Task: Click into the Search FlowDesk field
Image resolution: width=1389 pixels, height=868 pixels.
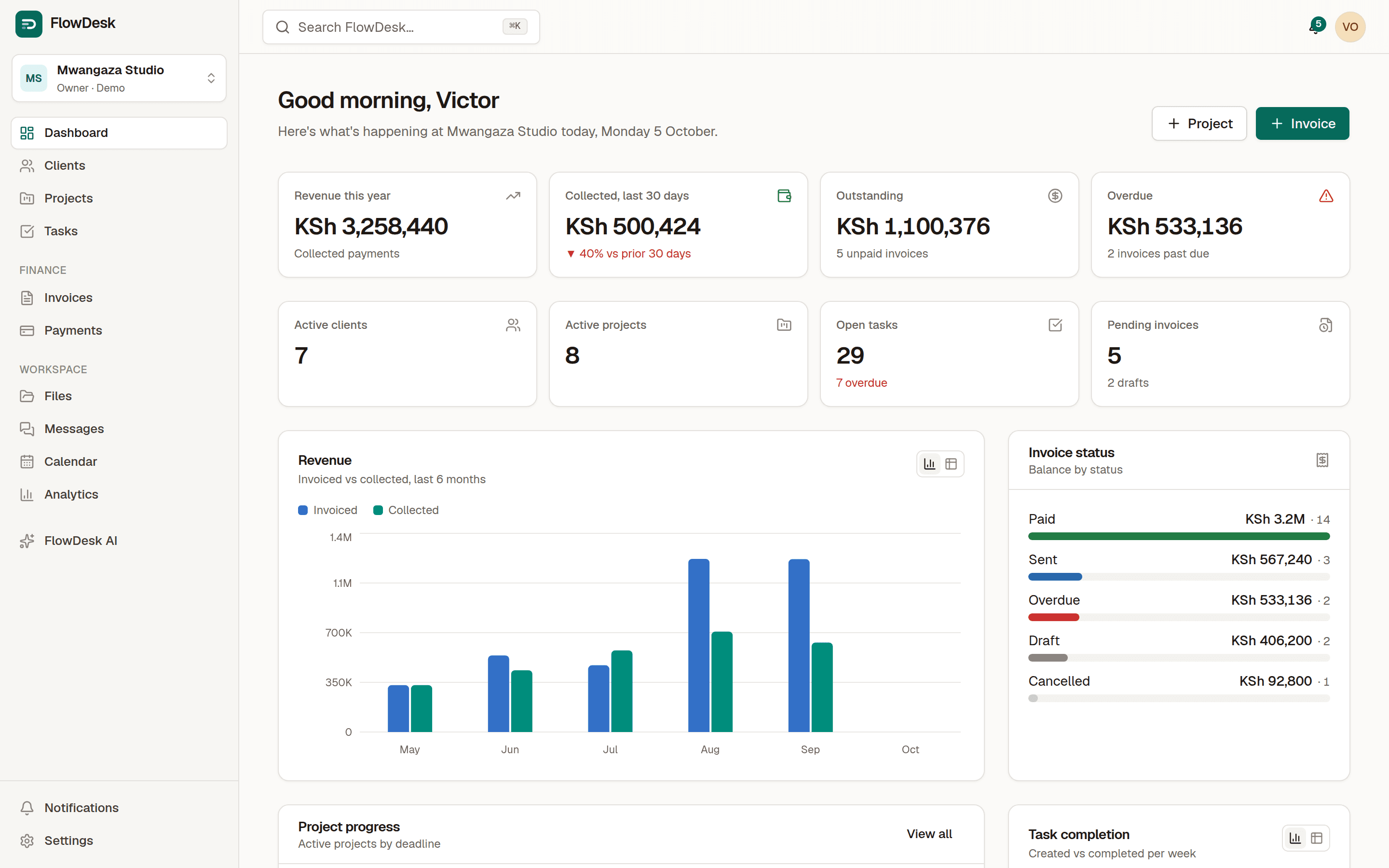Action: [401, 27]
